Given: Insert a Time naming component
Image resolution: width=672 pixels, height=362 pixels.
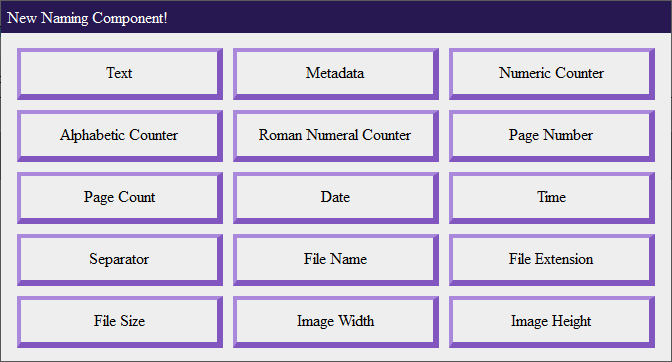Looking at the screenshot, I should coord(552,198).
